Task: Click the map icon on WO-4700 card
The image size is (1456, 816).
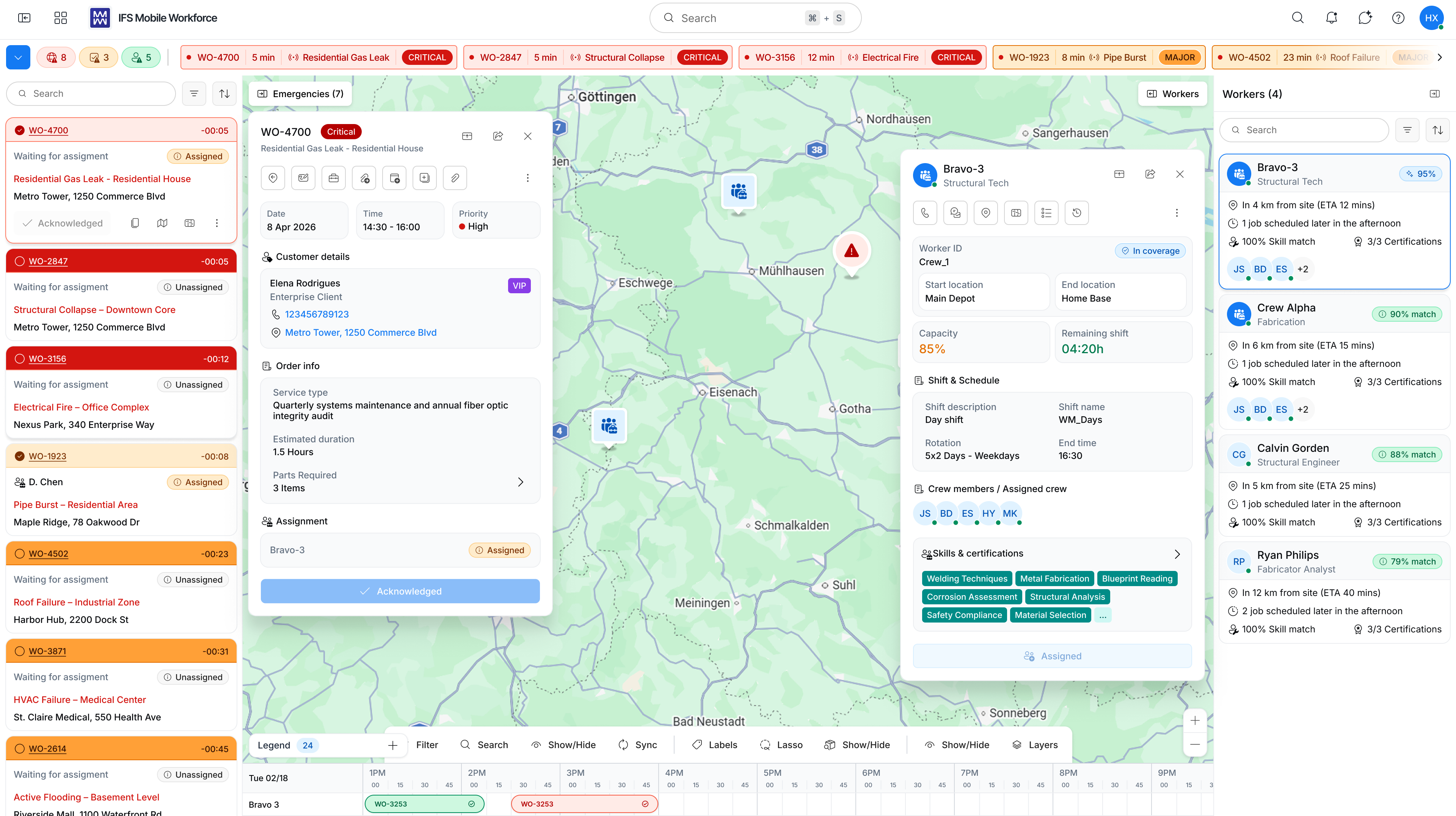Action: click(x=162, y=223)
